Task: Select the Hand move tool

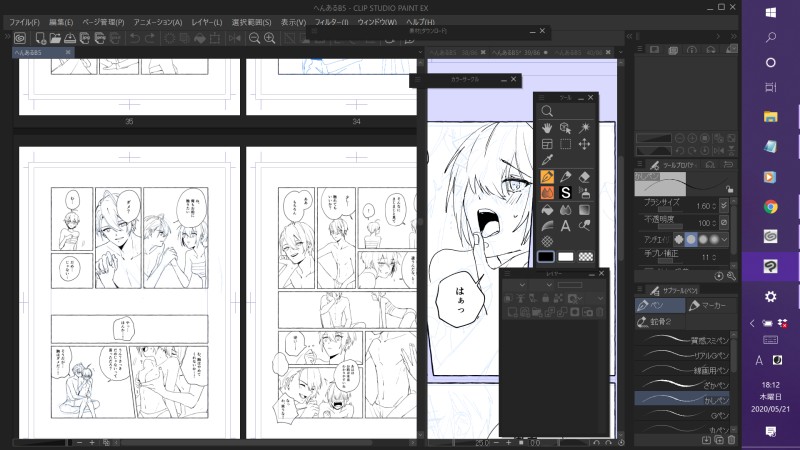Action: [547, 128]
